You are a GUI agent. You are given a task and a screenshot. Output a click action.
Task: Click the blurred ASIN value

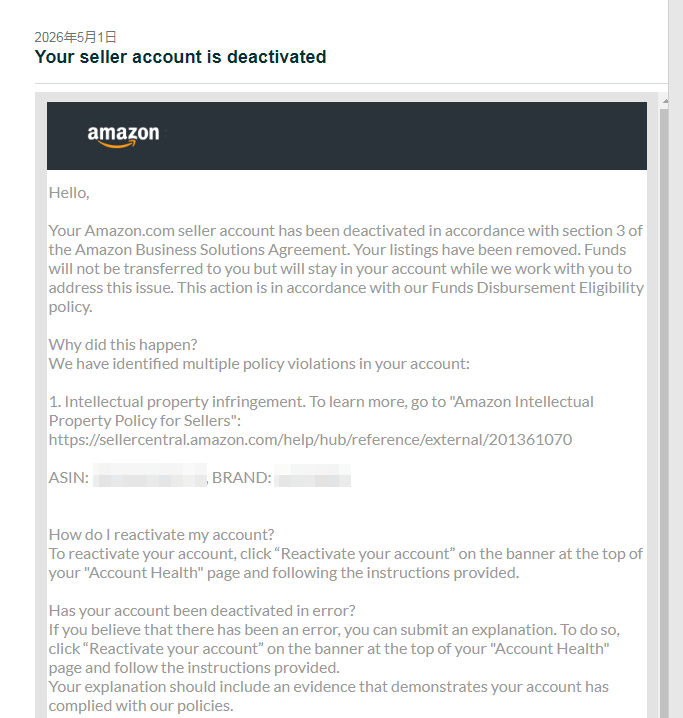point(150,475)
